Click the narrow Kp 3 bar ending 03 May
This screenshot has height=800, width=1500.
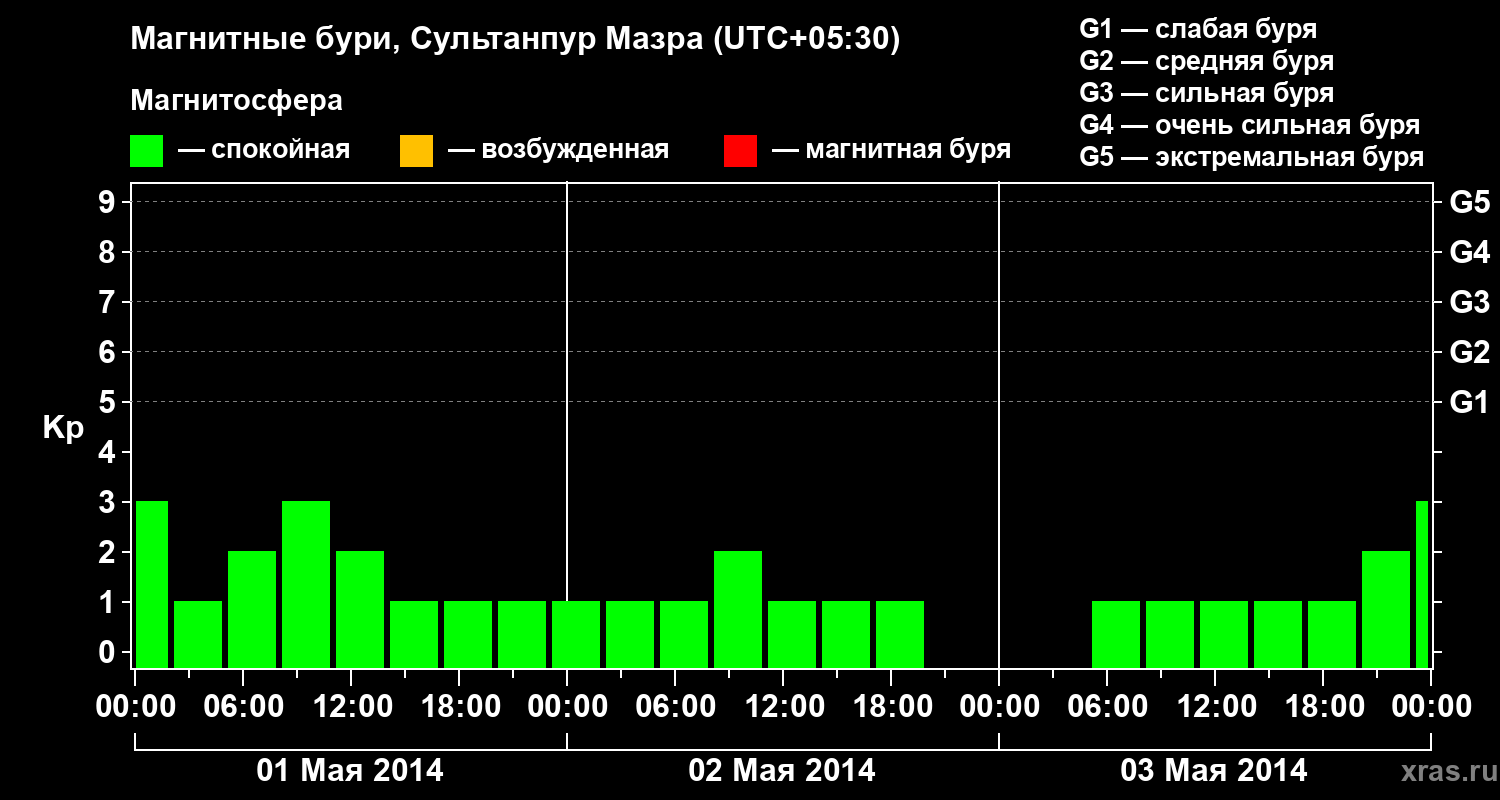coord(1422,584)
